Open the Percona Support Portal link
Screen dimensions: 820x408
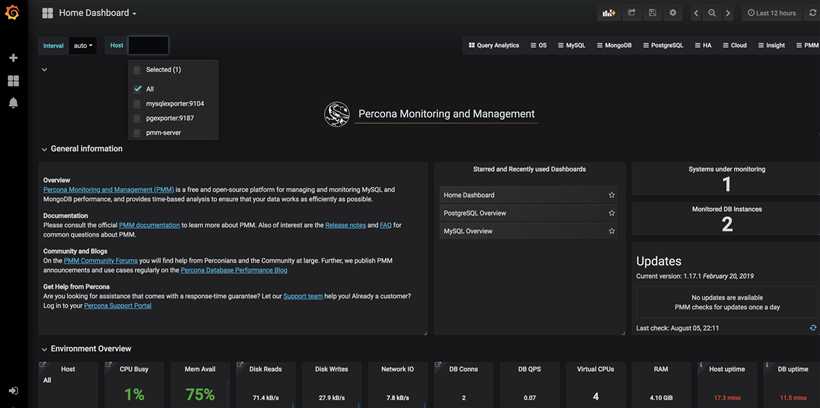118,306
